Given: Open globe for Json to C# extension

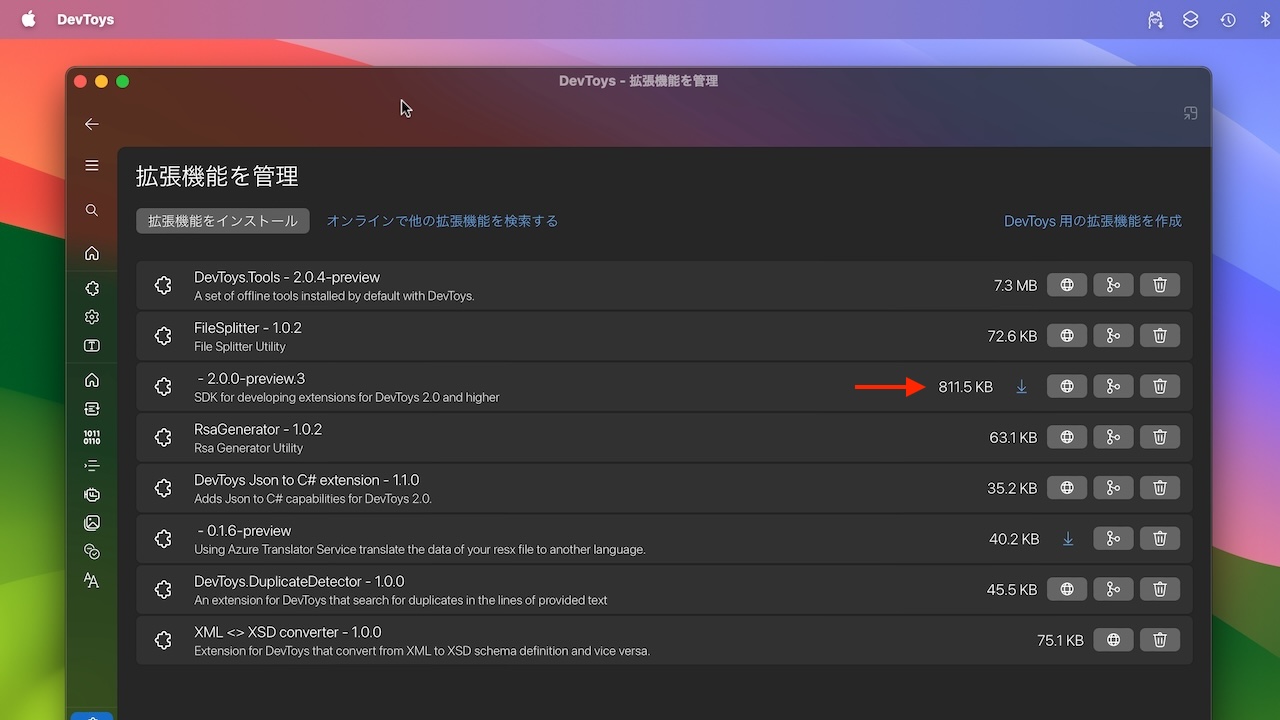Looking at the screenshot, I should point(1067,488).
